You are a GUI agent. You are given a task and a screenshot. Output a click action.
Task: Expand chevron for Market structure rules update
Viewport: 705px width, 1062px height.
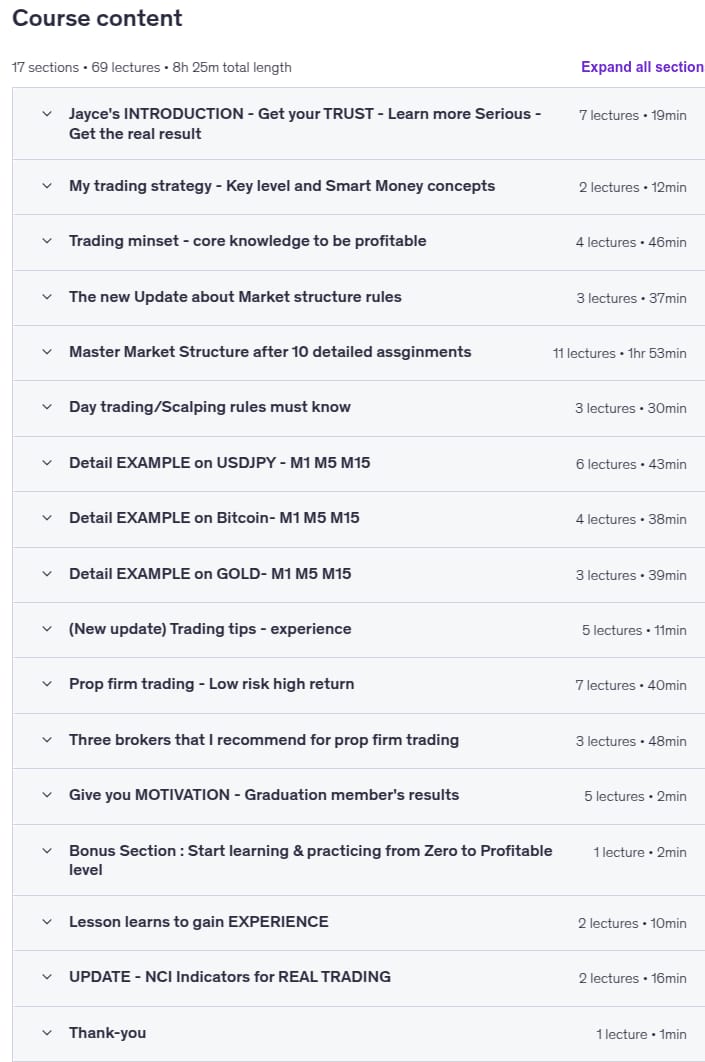pyautogui.click(x=47, y=297)
